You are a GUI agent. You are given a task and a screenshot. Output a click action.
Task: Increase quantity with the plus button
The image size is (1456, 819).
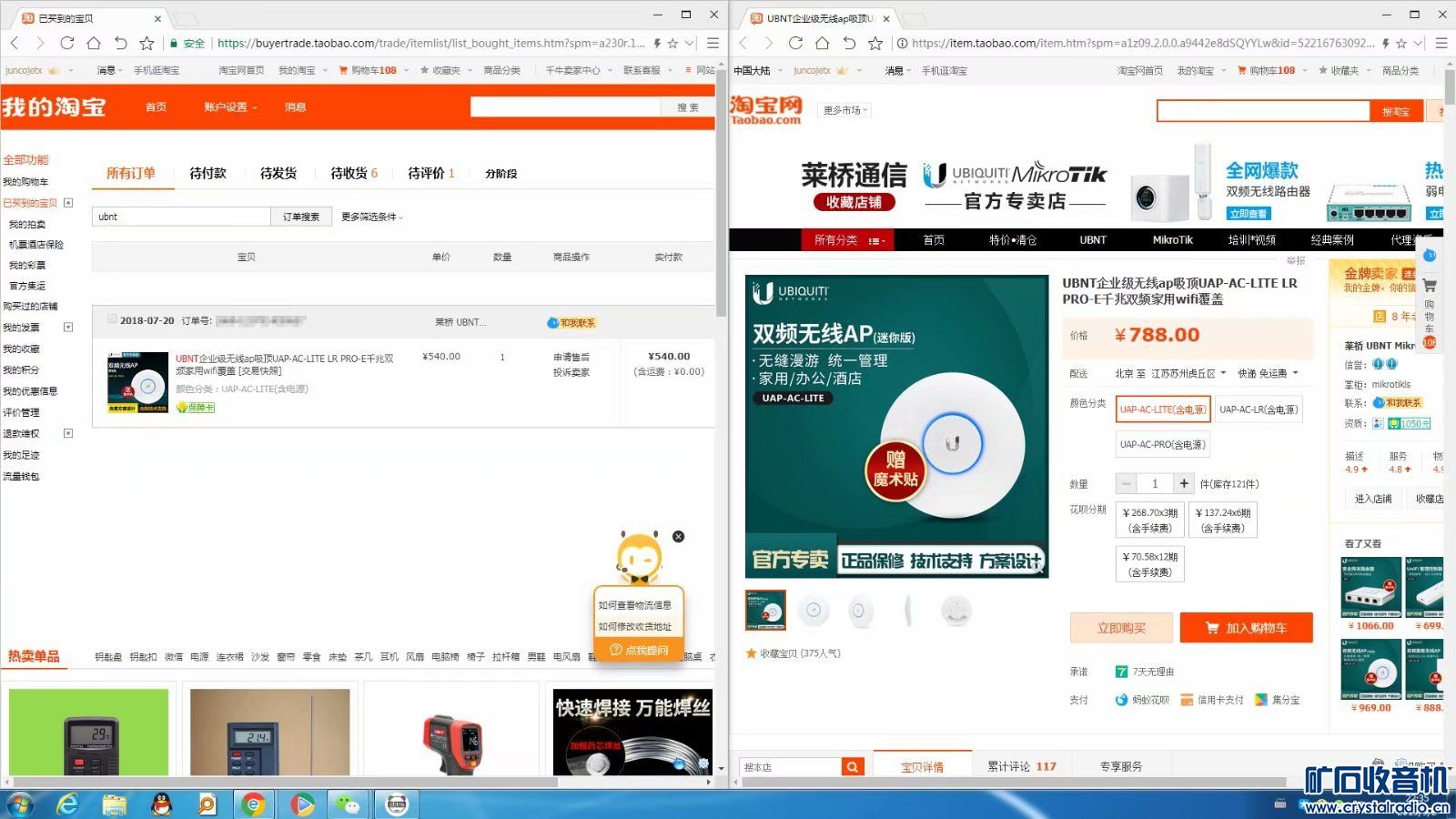(1184, 484)
